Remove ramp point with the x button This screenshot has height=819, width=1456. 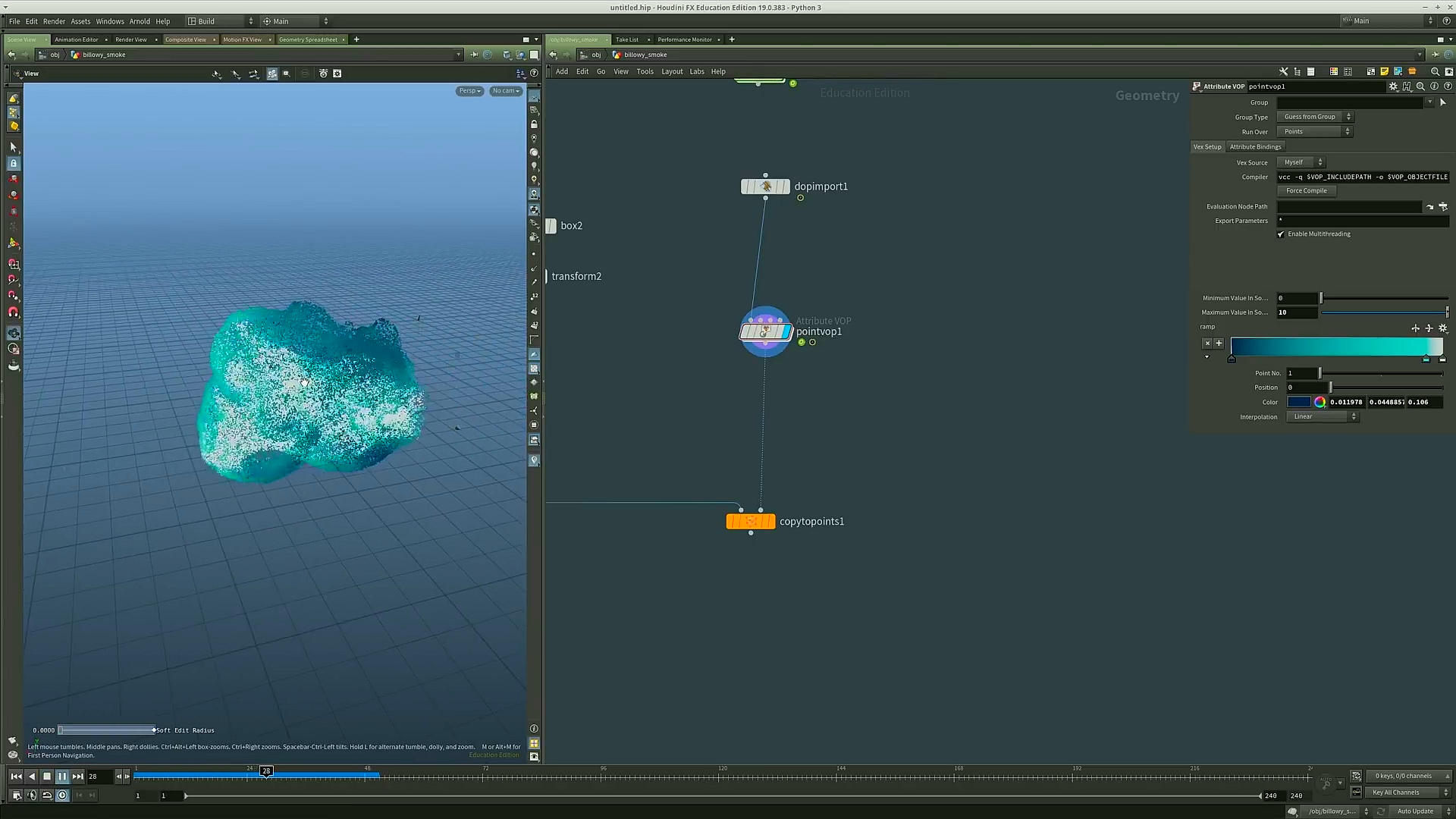[x=1207, y=344]
